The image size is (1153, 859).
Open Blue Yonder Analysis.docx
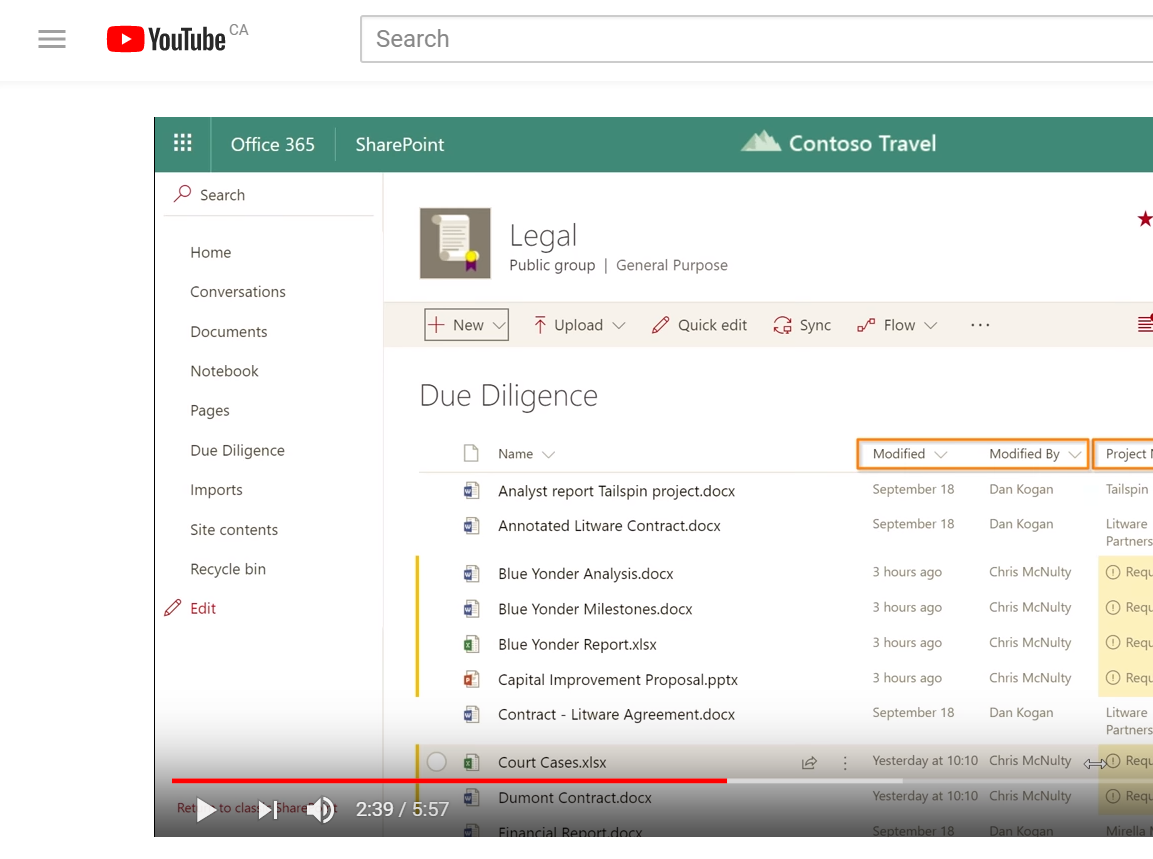click(x=585, y=574)
